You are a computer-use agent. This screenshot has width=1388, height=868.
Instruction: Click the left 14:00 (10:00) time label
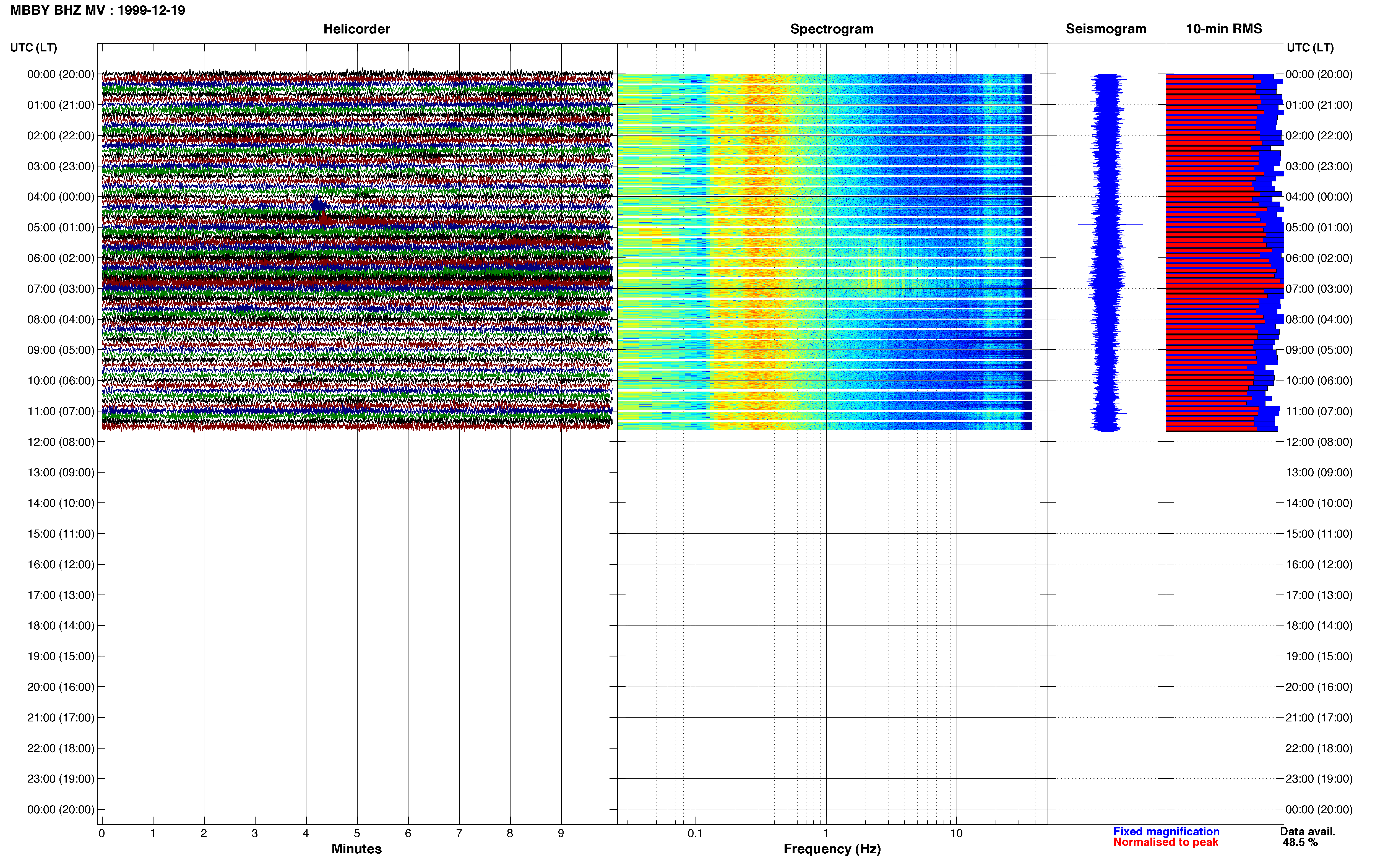[x=61, y=504]
